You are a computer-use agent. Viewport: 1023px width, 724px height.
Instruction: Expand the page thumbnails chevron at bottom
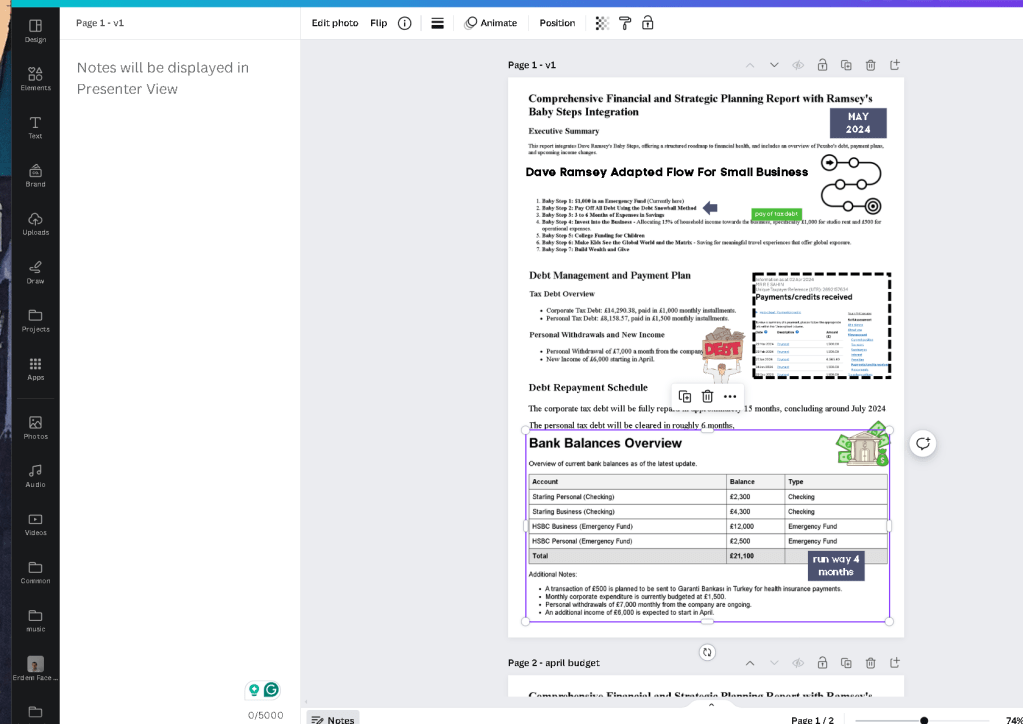711,705
